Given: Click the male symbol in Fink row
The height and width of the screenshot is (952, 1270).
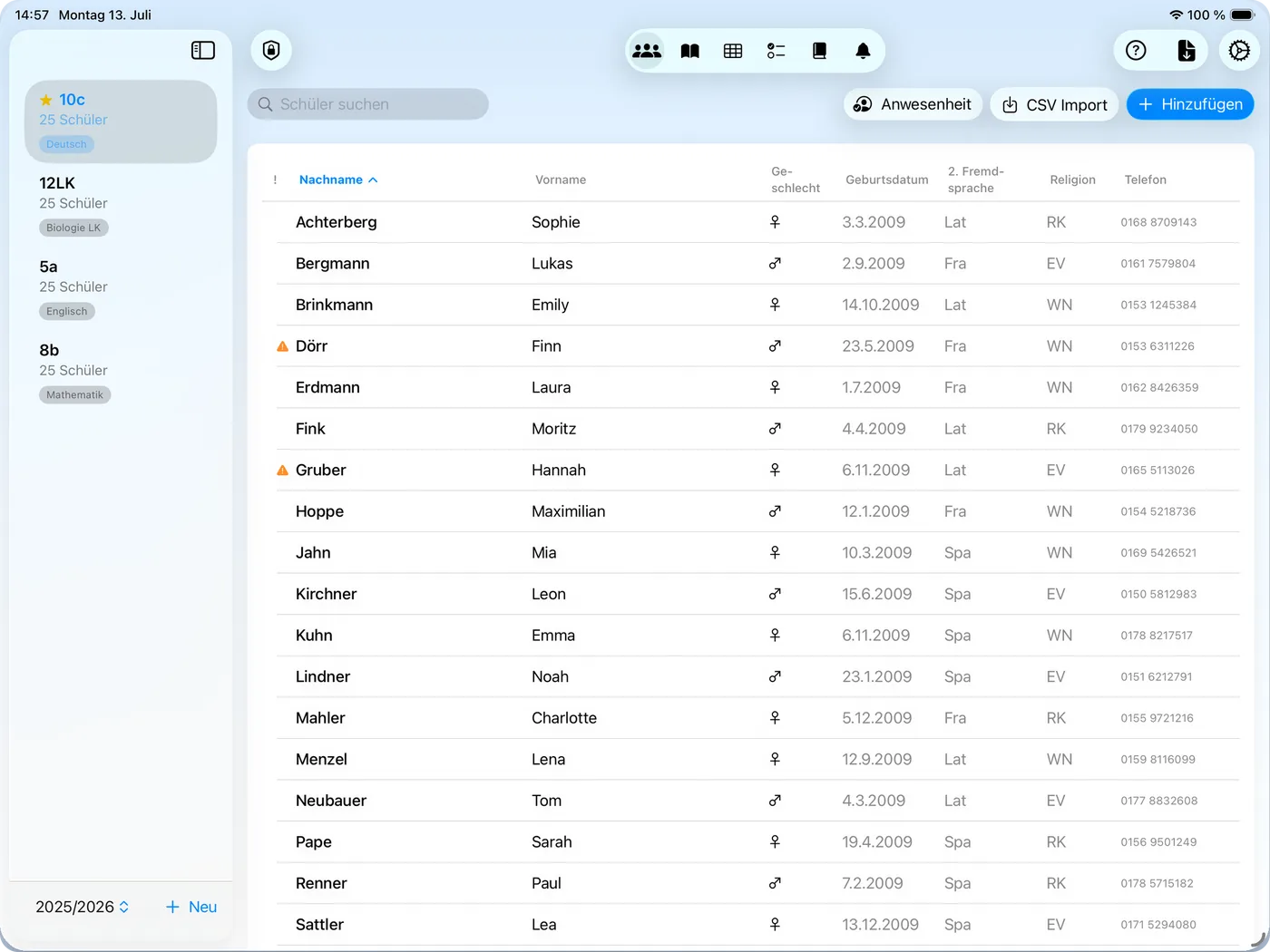Looking at the screenshot, I should [775, 429].
